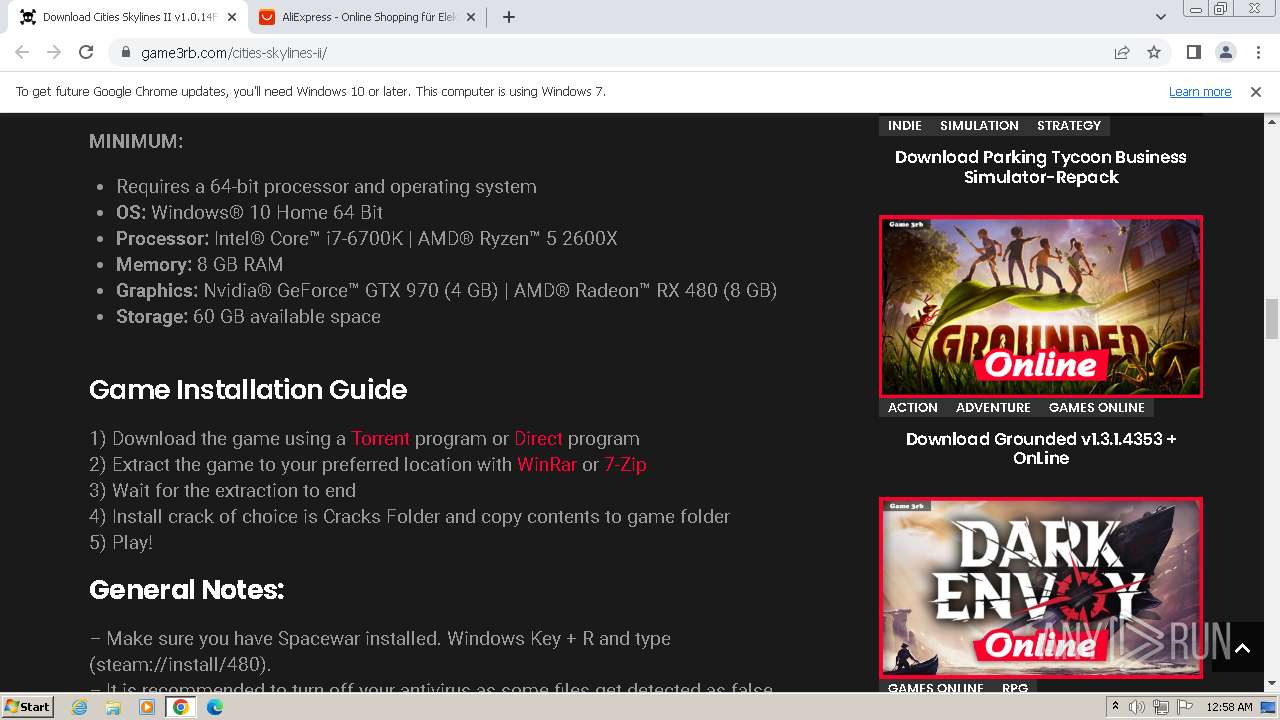Select Chrome in the taskbar
The width and height of the screenshot is (1280, 720).
point(181,707)
